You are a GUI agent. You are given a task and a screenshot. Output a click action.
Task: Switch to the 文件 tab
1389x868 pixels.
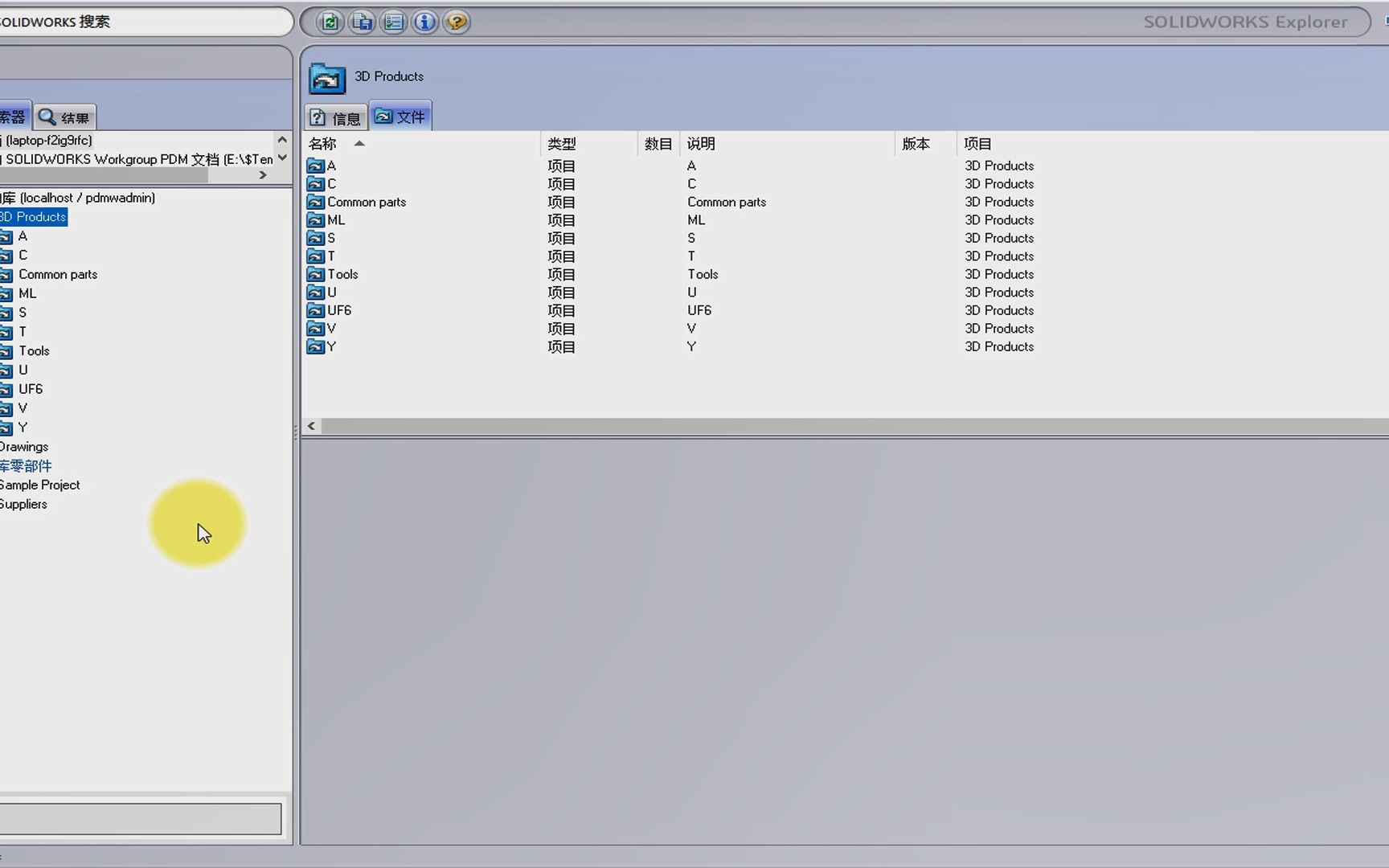coord(400,117)
